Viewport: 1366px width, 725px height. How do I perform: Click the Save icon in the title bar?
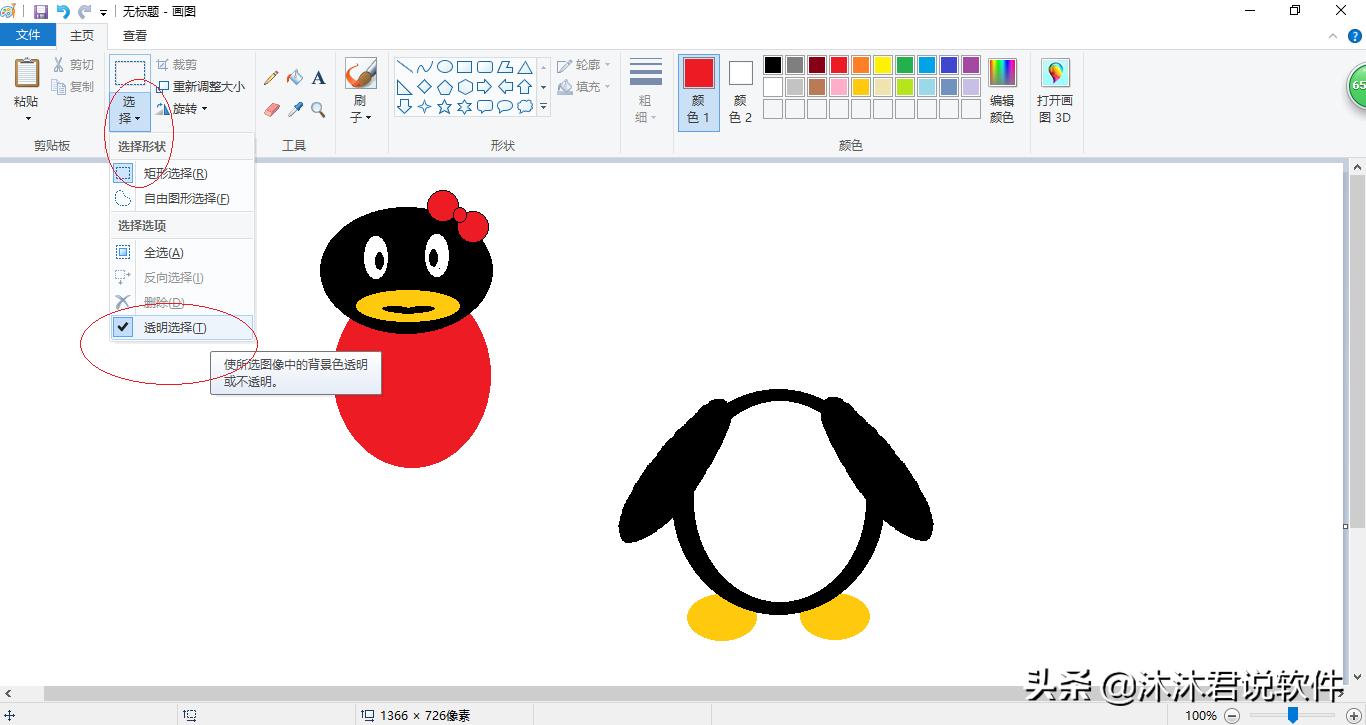point(41,11)
